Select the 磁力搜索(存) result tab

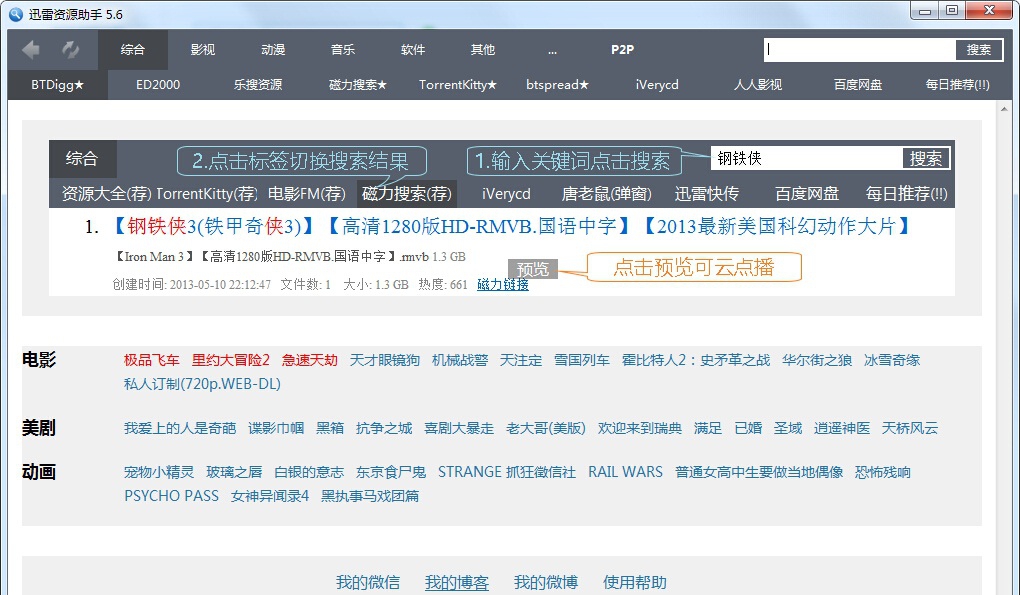406,193
